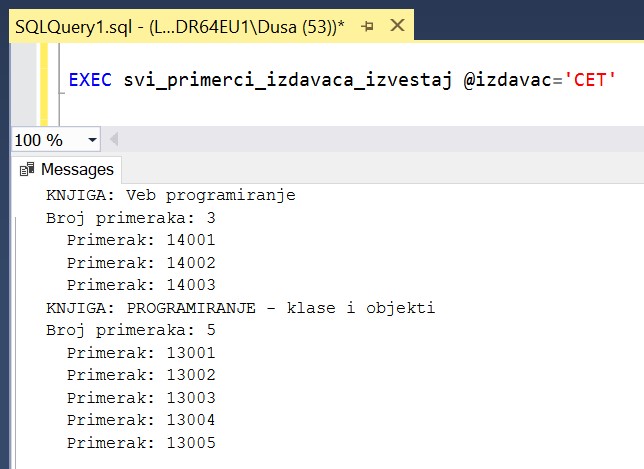Click the horizontal scroll left arrow
The width and height of the screenshot is (644, 469).
click(x=116, y=140)
